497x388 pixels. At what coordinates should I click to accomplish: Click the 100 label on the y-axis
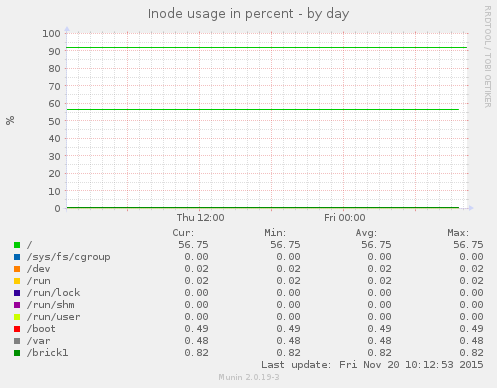pyautogui.click(x=51, y=33)
